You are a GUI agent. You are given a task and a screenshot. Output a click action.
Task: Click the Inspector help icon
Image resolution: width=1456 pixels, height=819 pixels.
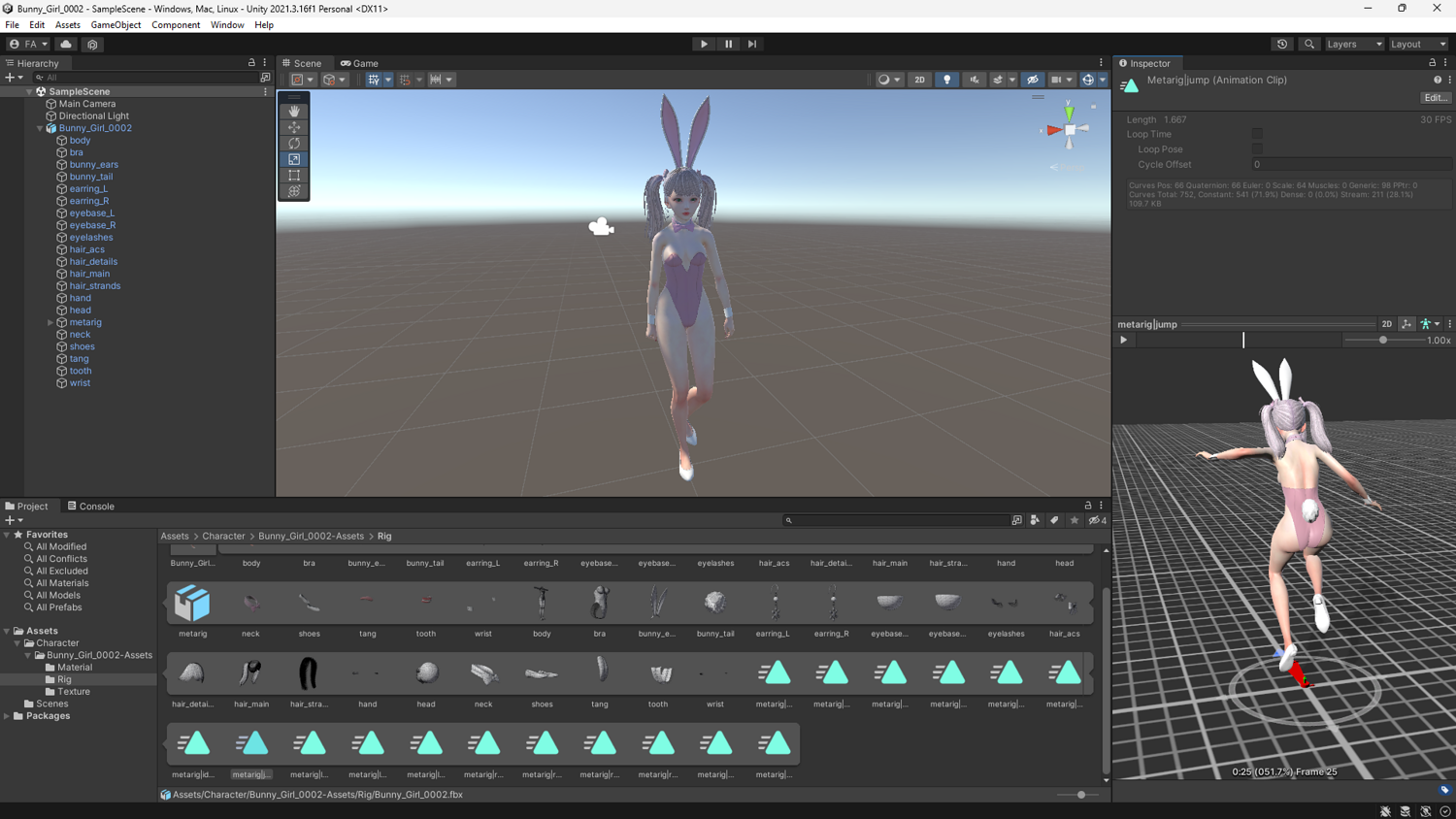(1438, 80)
